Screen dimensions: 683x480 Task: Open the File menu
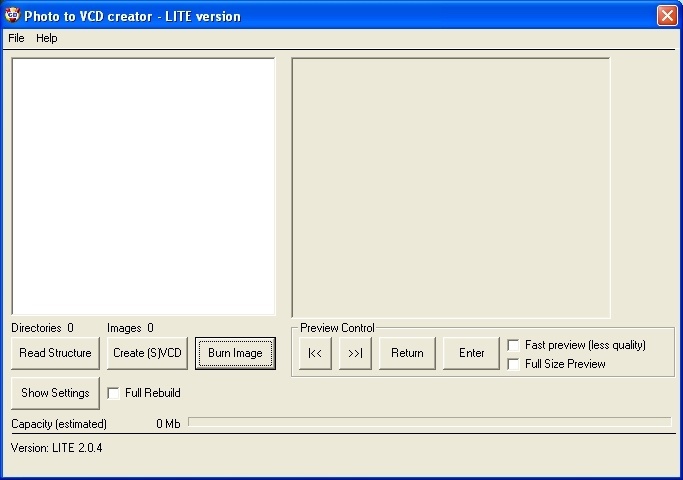16,38
